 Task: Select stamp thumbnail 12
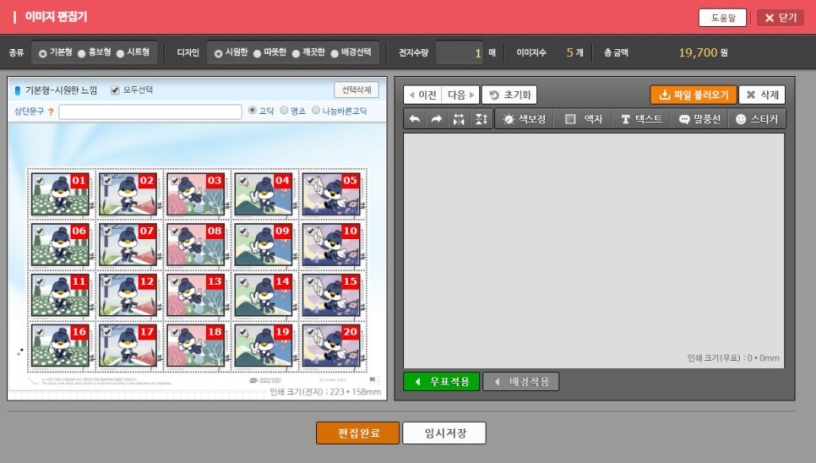click(128, 295)
